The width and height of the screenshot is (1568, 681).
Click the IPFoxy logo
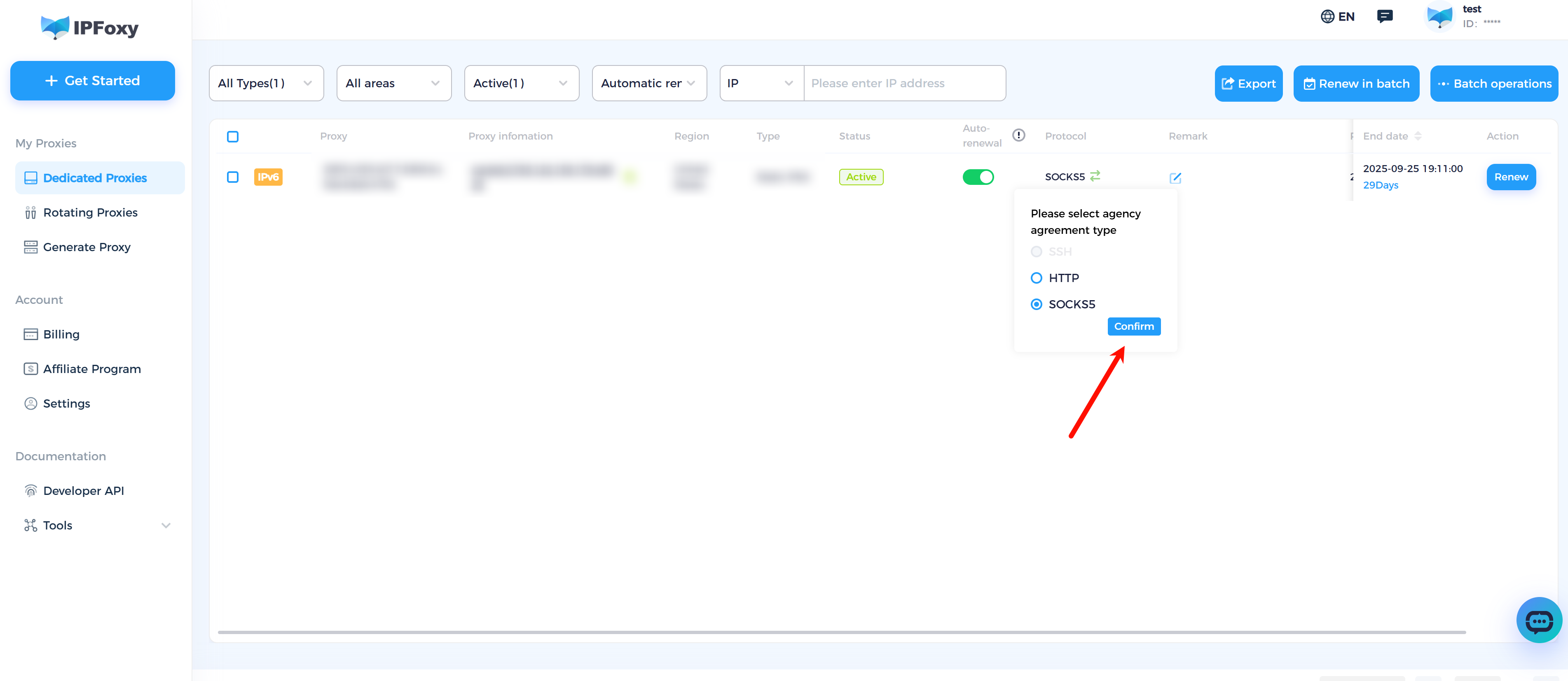pyautogui.click(x=89, y=28)
